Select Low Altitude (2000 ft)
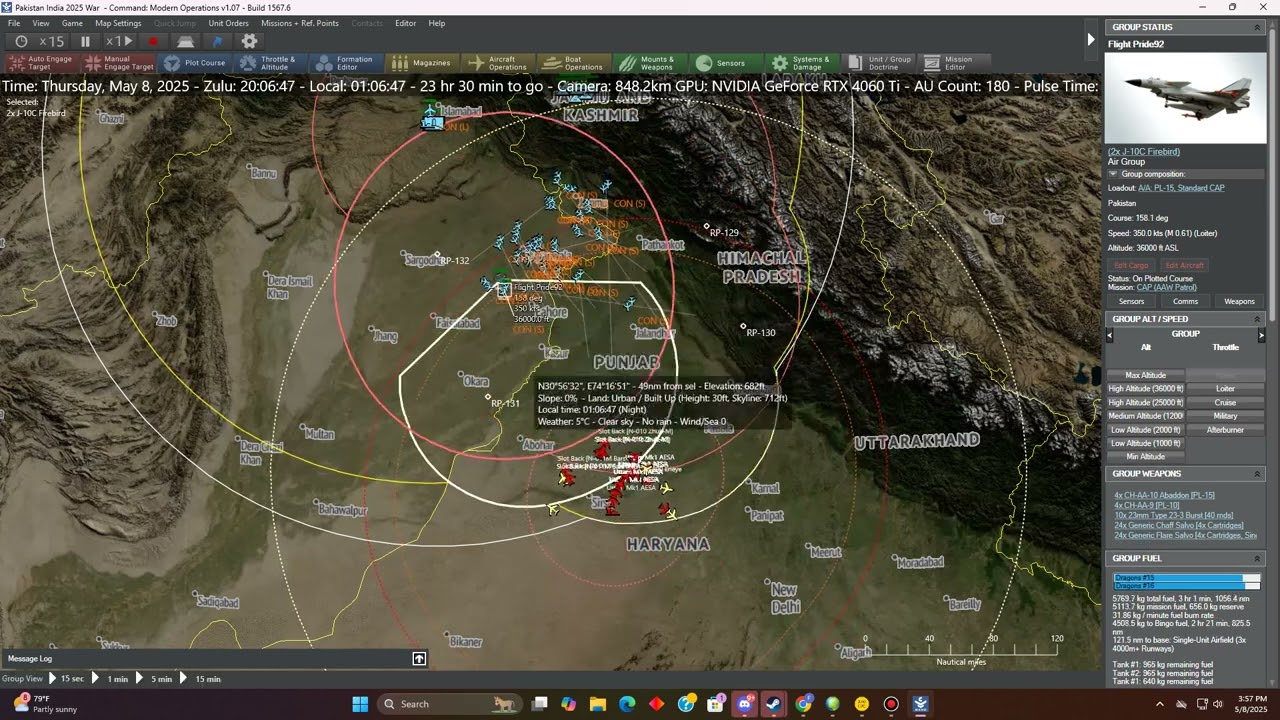Viewport: 1280px width, 720px height. click(1145, 429)
